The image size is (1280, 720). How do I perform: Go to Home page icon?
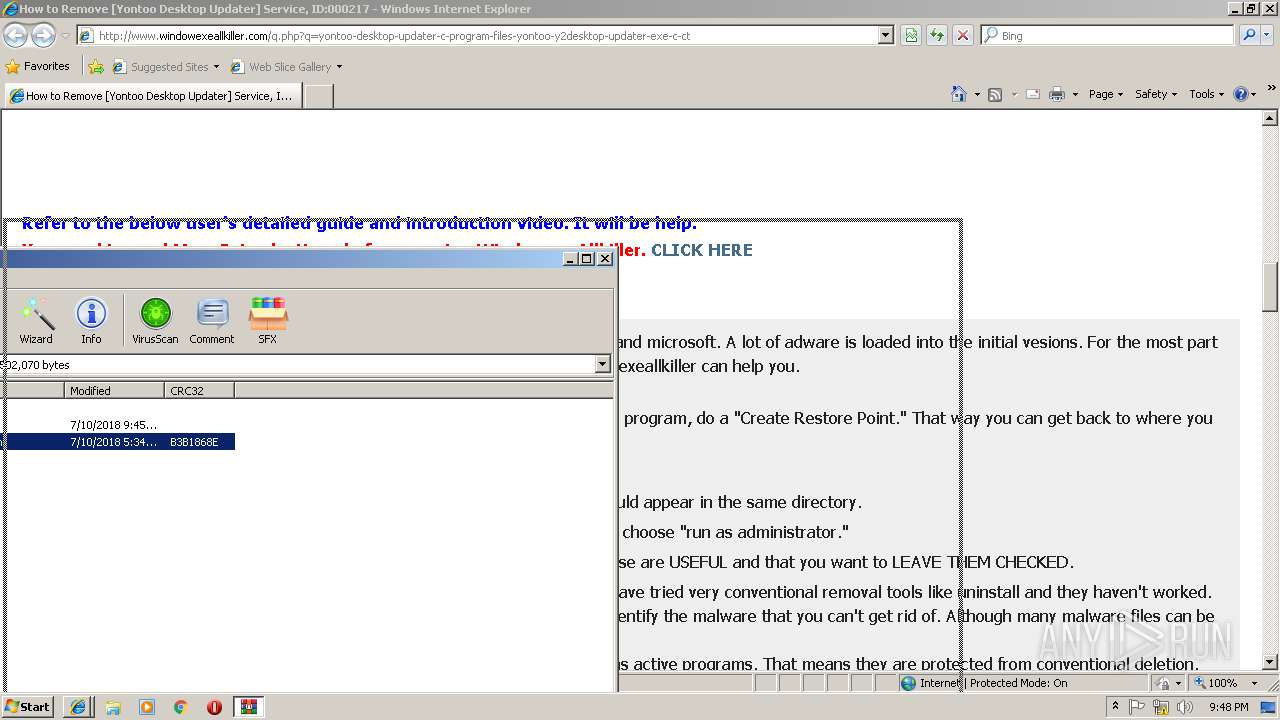[958, 94]
